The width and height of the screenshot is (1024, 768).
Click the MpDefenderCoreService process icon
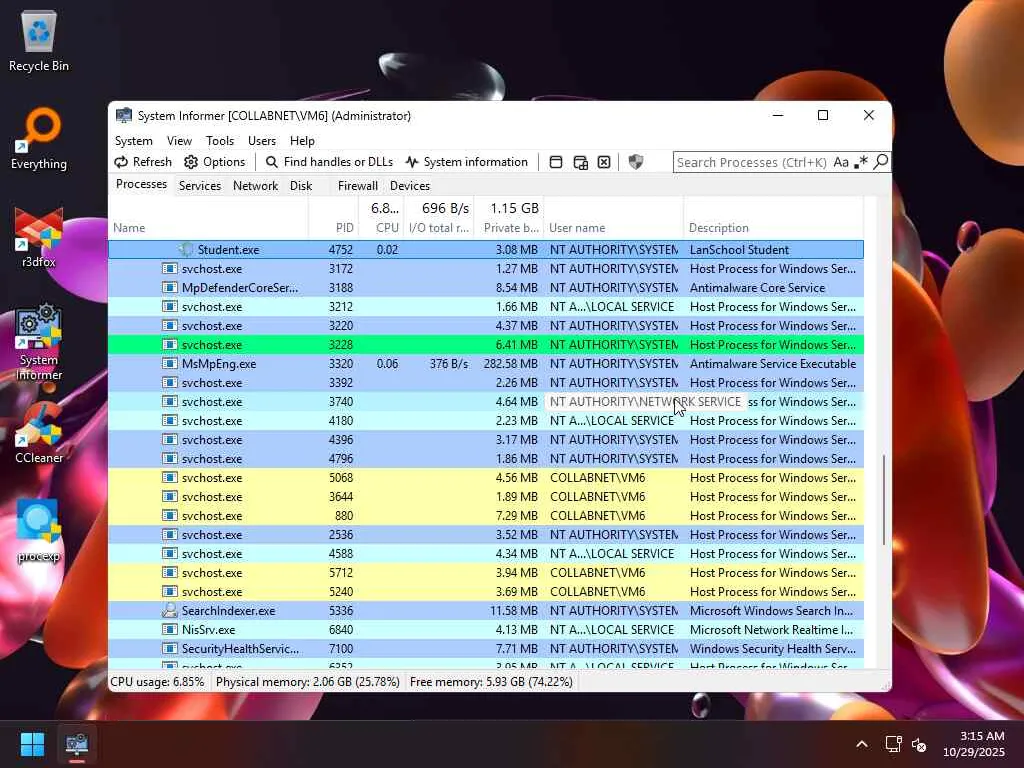coord(170,287)
